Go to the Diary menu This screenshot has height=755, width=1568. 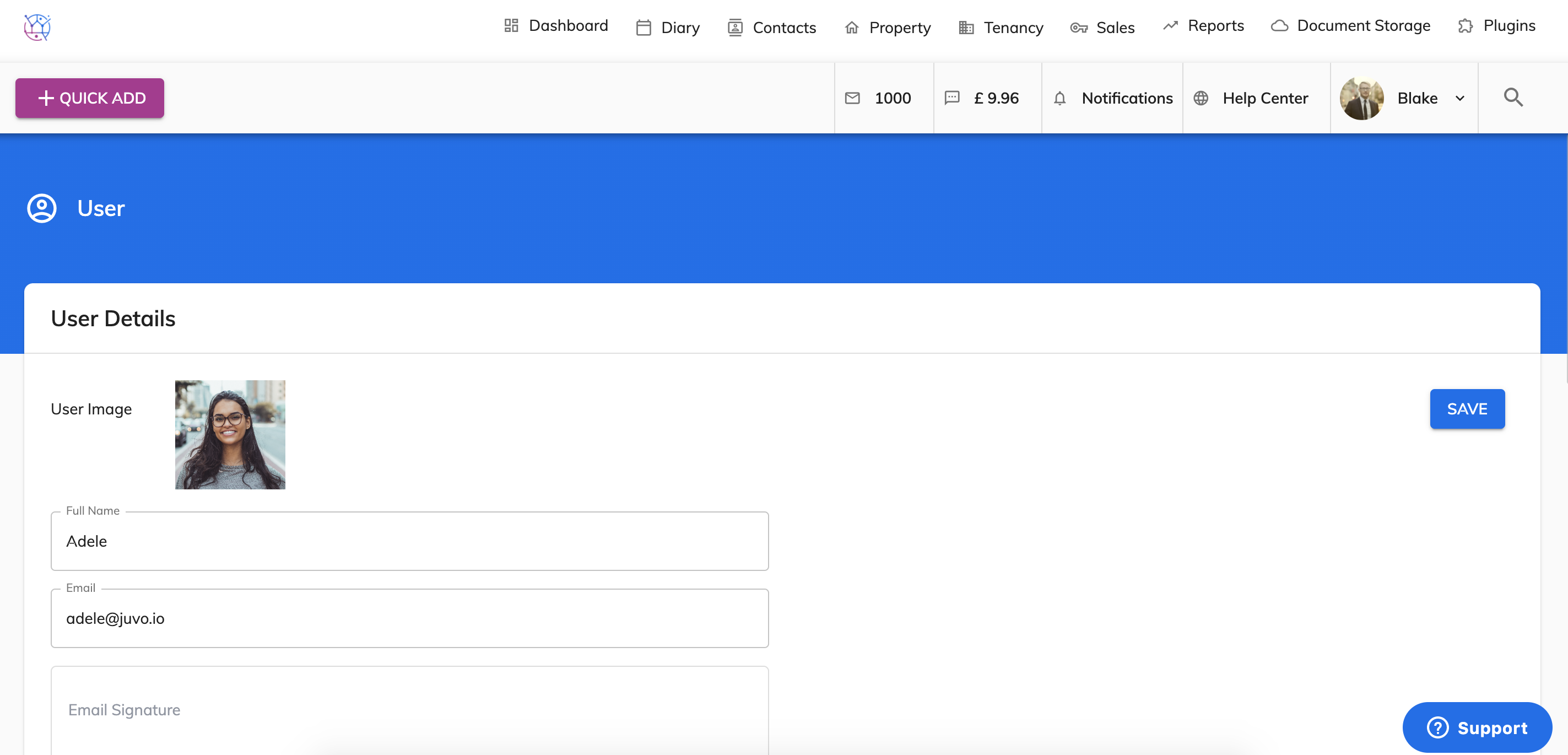click(668, 28)
